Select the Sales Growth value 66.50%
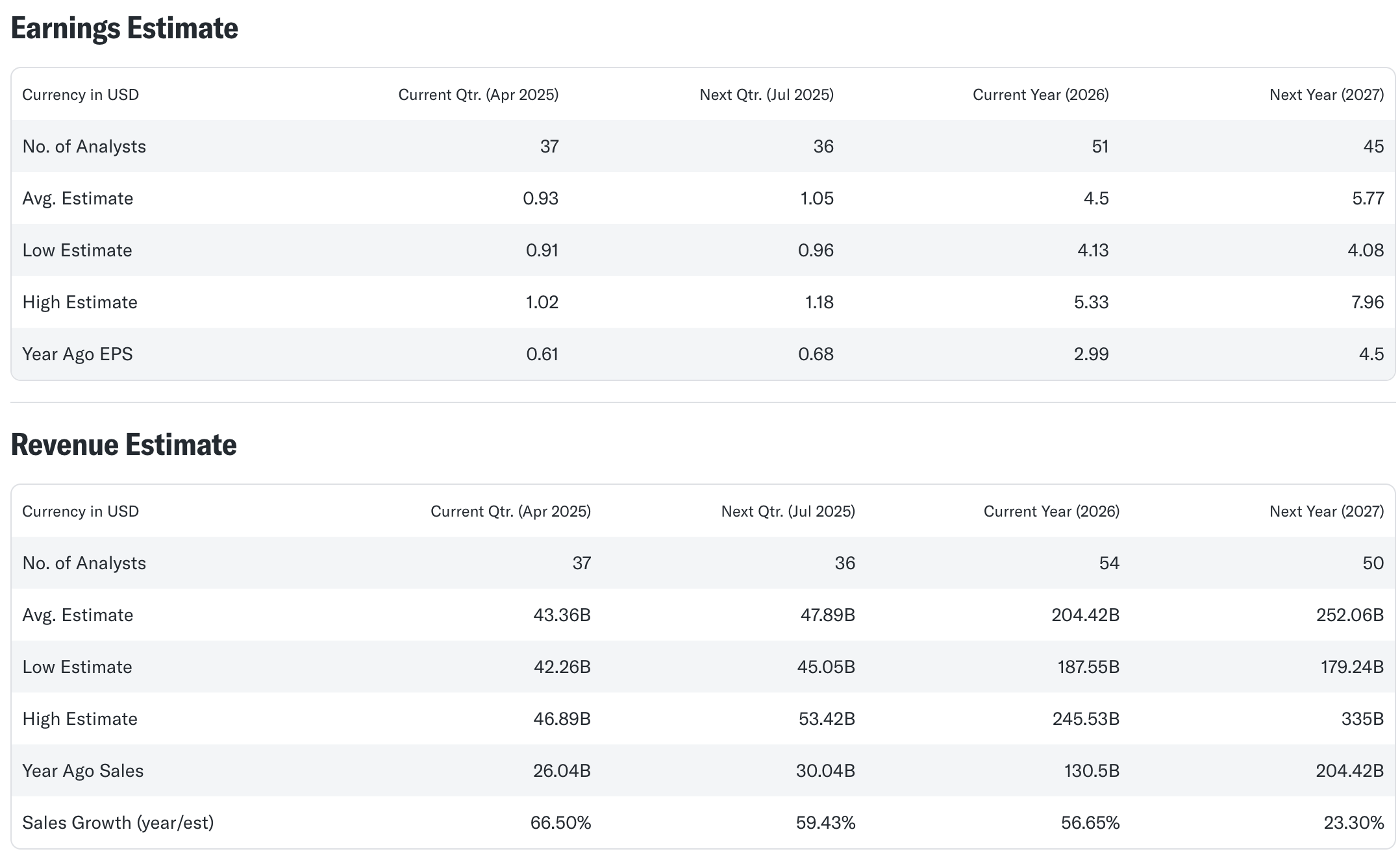This screenshot has width=1400, height=858. pyautogui.click(x=560, y=823)
